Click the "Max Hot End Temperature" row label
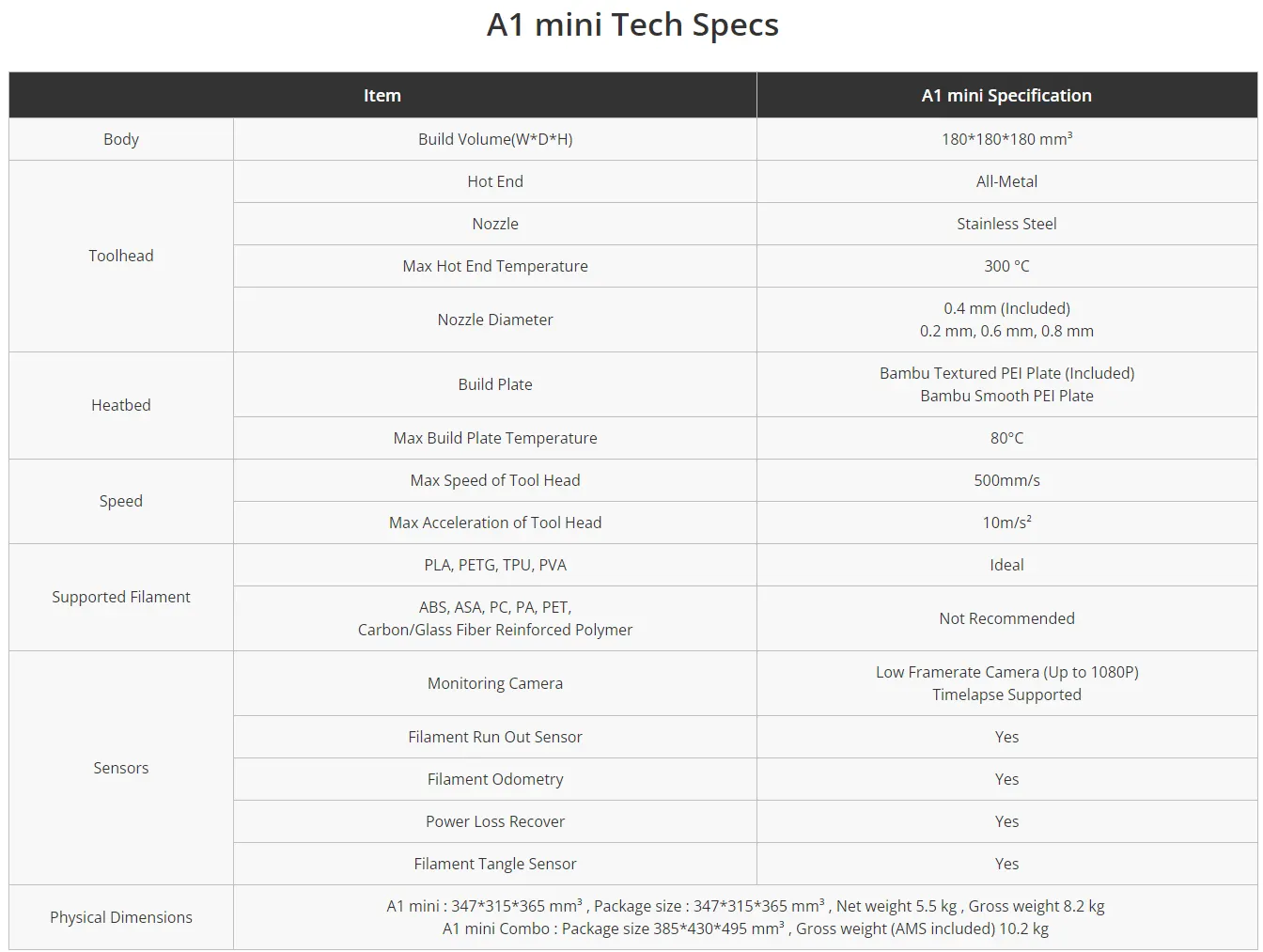Viewport: 1263px width, 952px height. click(x=495, y=266)
